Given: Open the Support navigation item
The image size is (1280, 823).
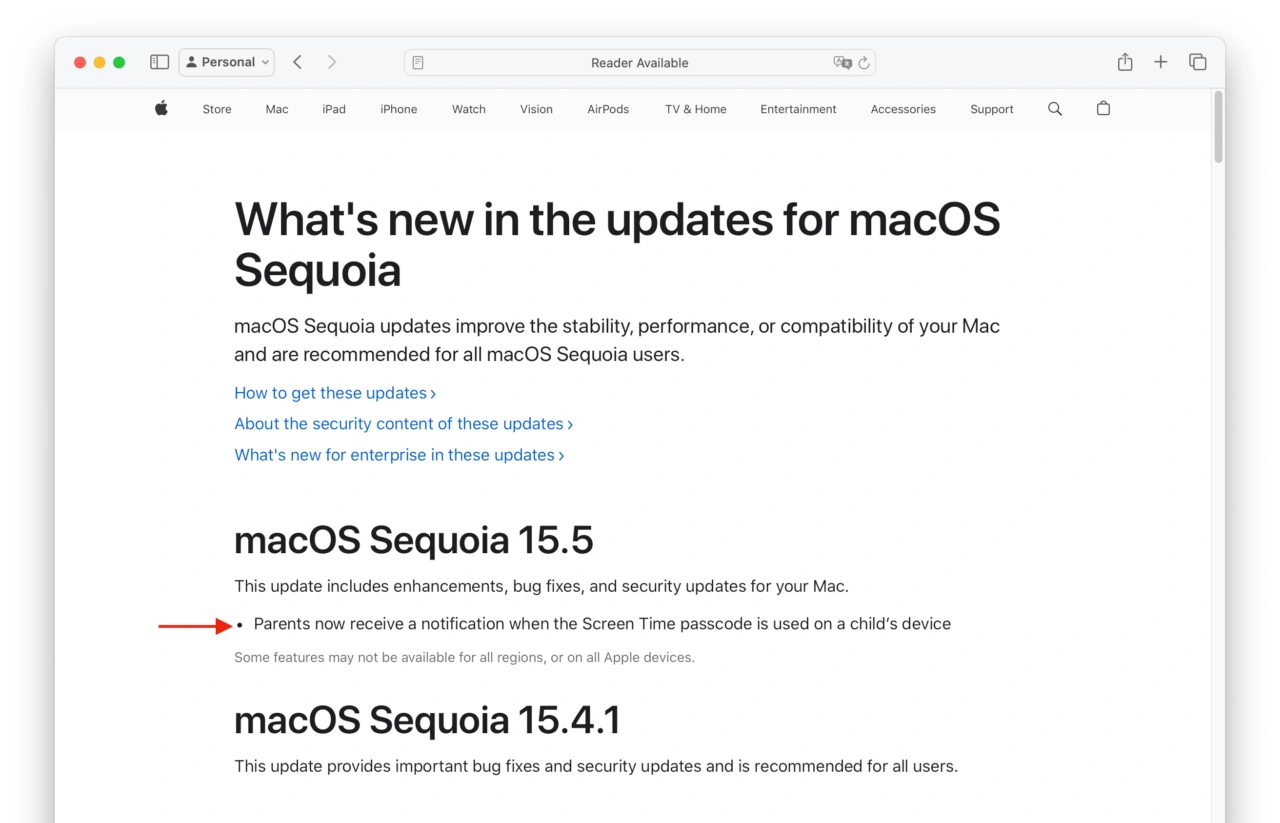Looking at the screenshot, I should coord(991,109).
